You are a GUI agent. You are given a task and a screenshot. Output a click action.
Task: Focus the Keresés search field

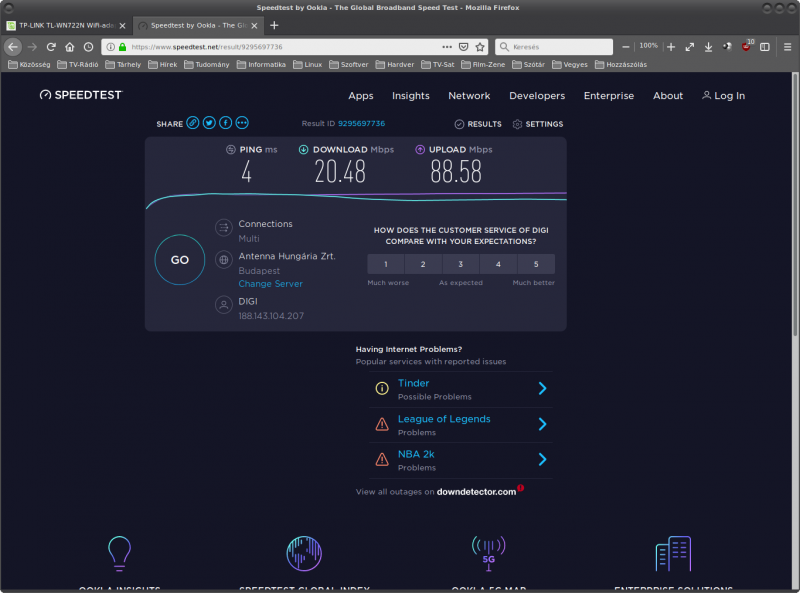tap(554, 47)
